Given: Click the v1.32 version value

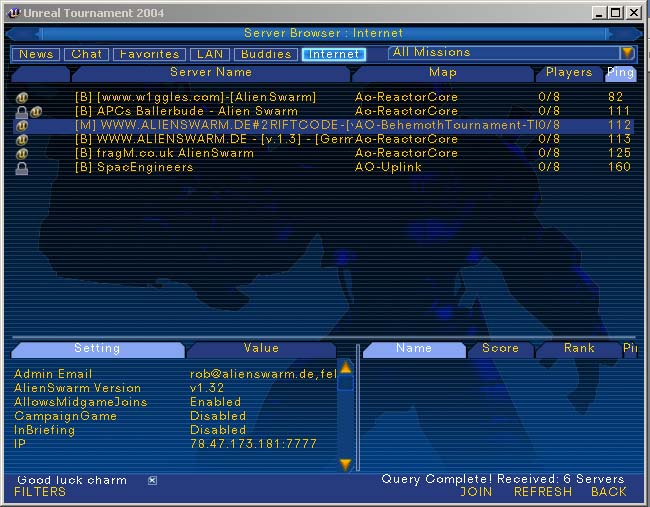Looking at the screenshot, I should [x=207, y=388].
